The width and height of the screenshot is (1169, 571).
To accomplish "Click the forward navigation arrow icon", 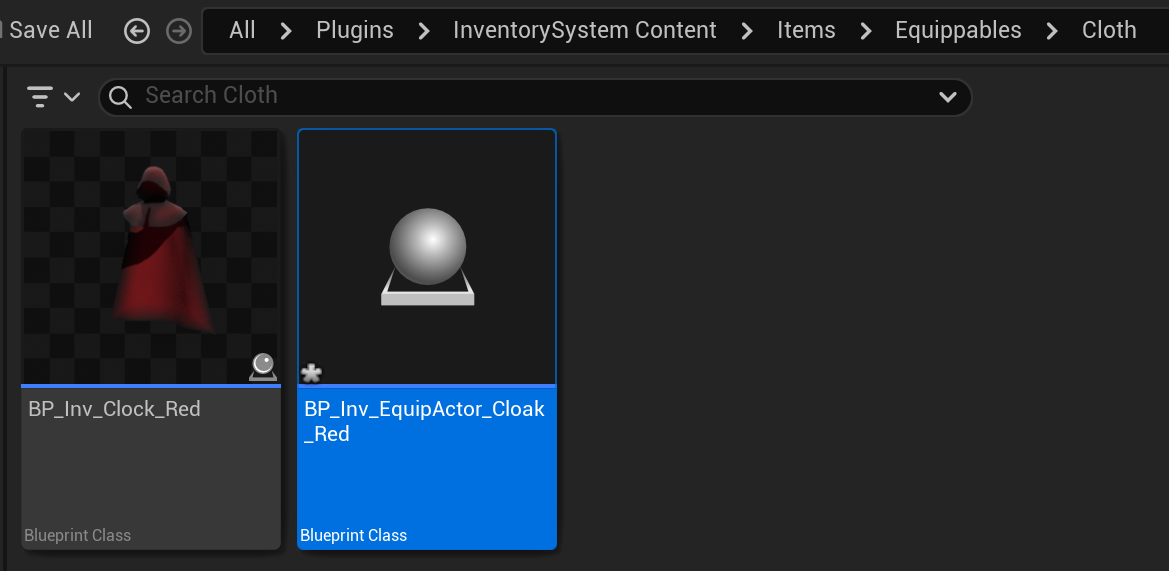I will (179, 31).
